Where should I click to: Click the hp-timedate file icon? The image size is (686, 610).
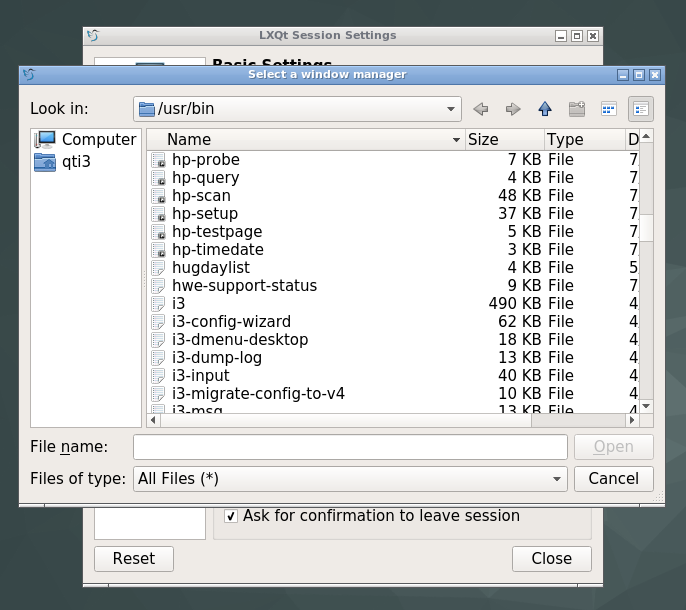click(158, 249)
